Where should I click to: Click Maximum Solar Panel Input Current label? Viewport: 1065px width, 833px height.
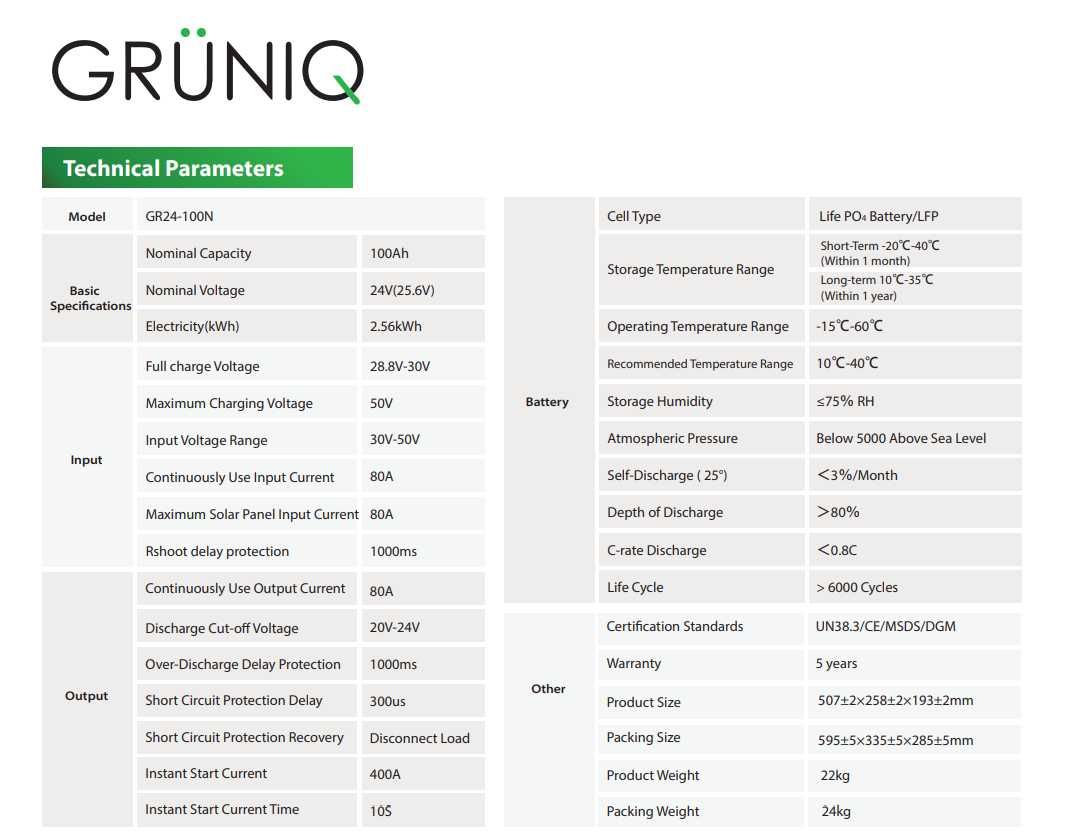pos(252,514)
